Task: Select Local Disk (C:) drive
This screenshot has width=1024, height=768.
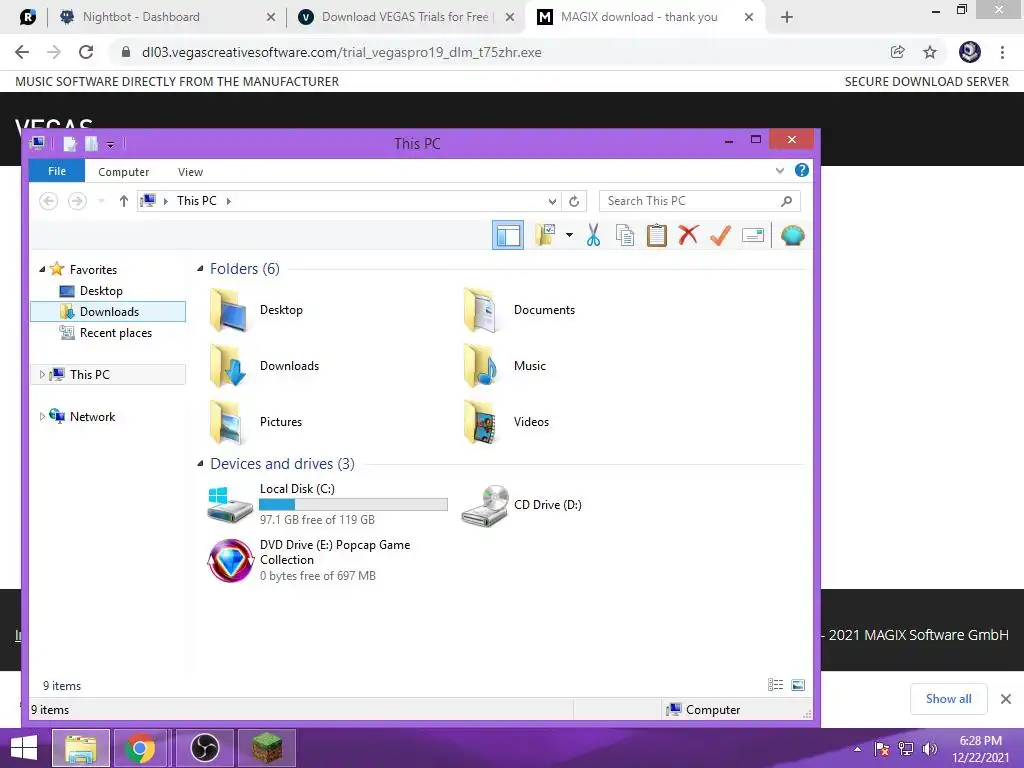Action: (x=327, y=504)
